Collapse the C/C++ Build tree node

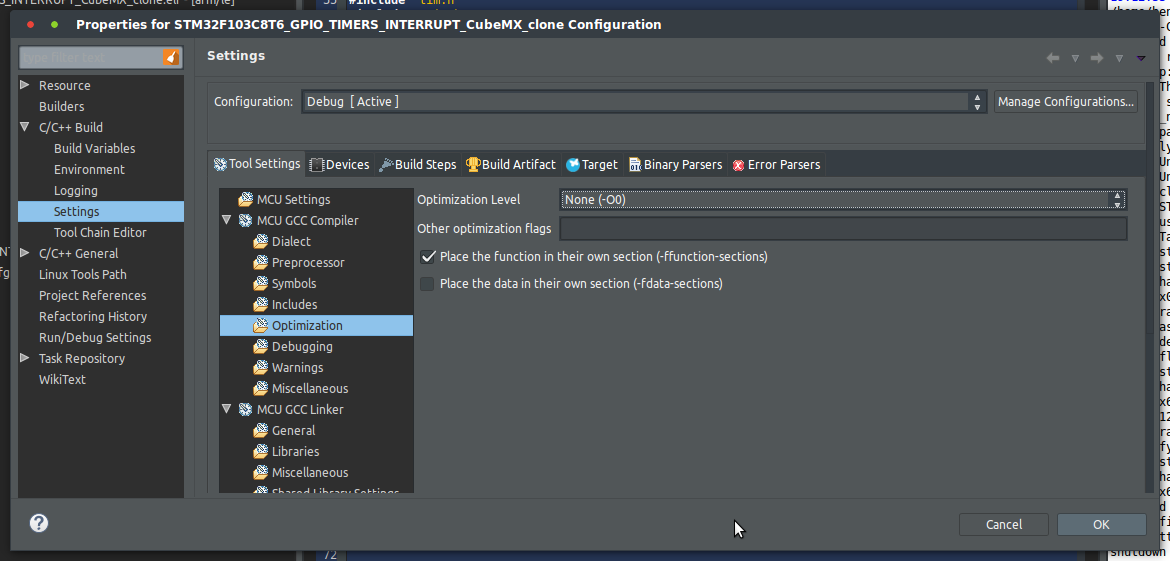point(25,128)
